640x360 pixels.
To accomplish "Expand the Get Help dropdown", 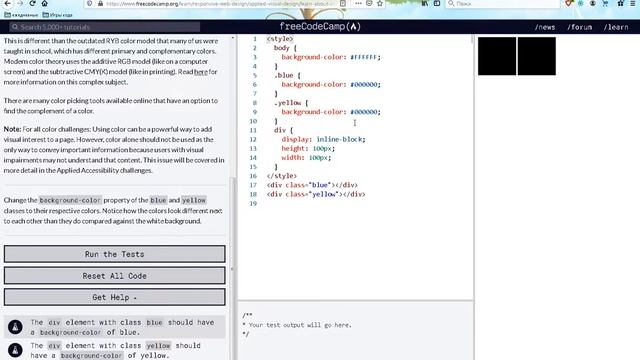I will [x=115, y=297].
